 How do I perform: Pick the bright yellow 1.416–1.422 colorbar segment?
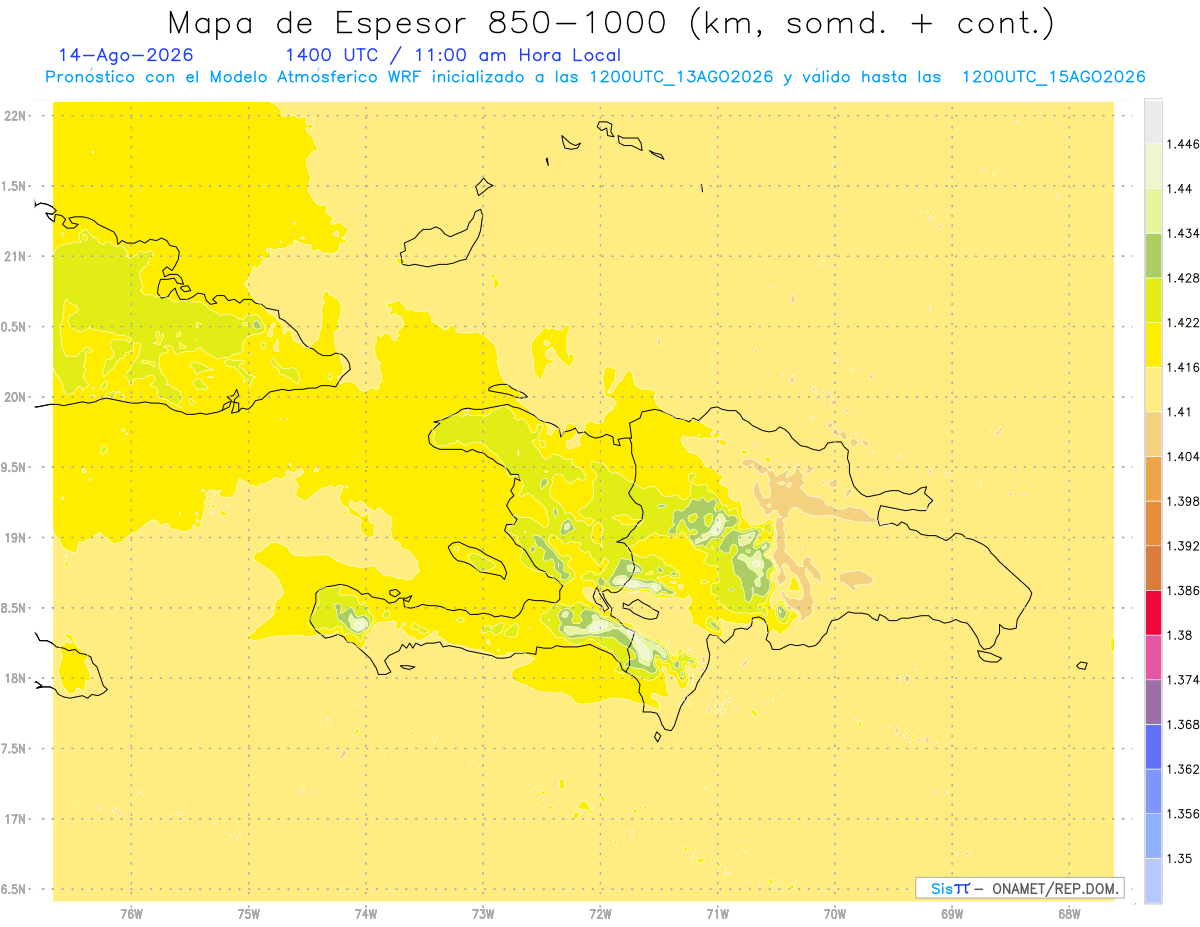pyautogui.click(x=1153, y=345)
